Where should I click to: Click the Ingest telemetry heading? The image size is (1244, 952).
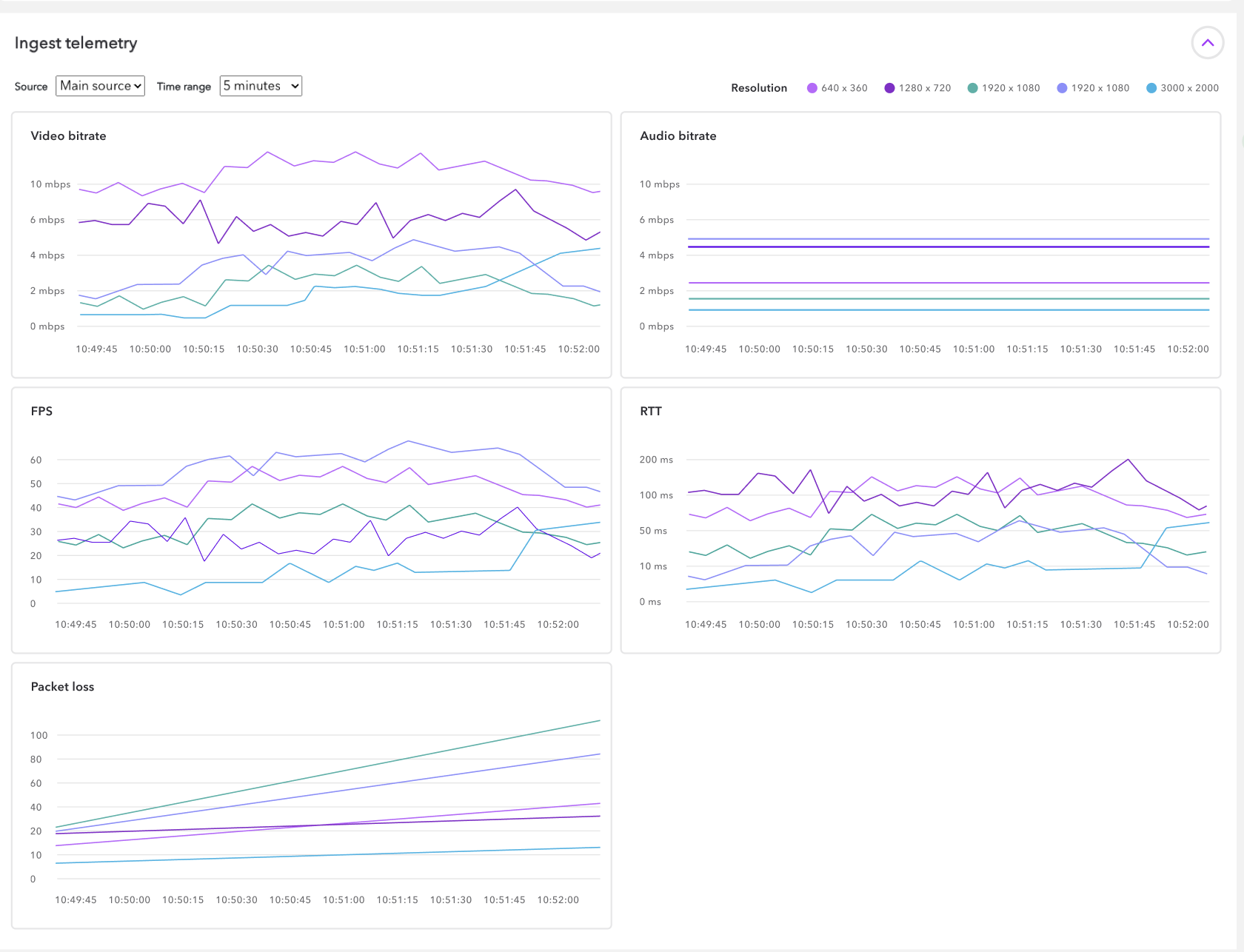coord(76,43)
